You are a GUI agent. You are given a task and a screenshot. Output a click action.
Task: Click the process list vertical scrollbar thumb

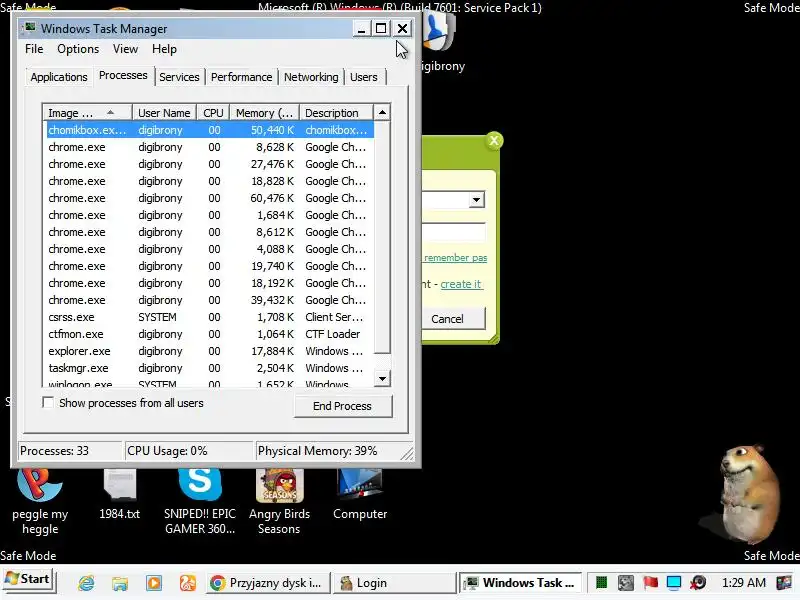point(382,237)
